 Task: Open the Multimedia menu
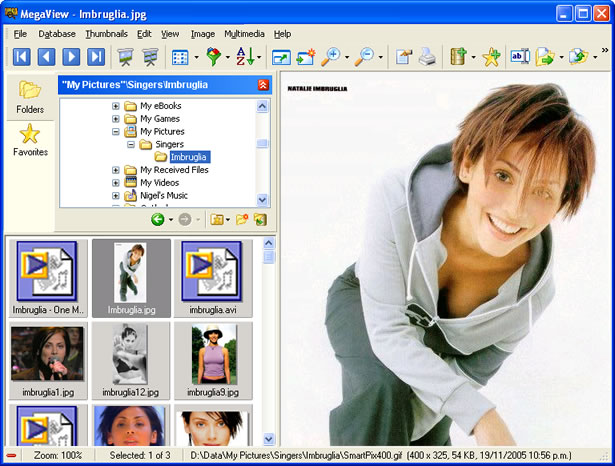pyautogui.click(x=244, y=33)
